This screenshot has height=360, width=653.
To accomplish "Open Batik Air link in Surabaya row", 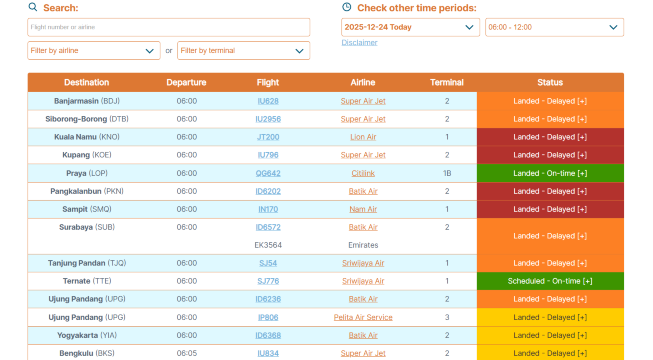I will point(363,227).
